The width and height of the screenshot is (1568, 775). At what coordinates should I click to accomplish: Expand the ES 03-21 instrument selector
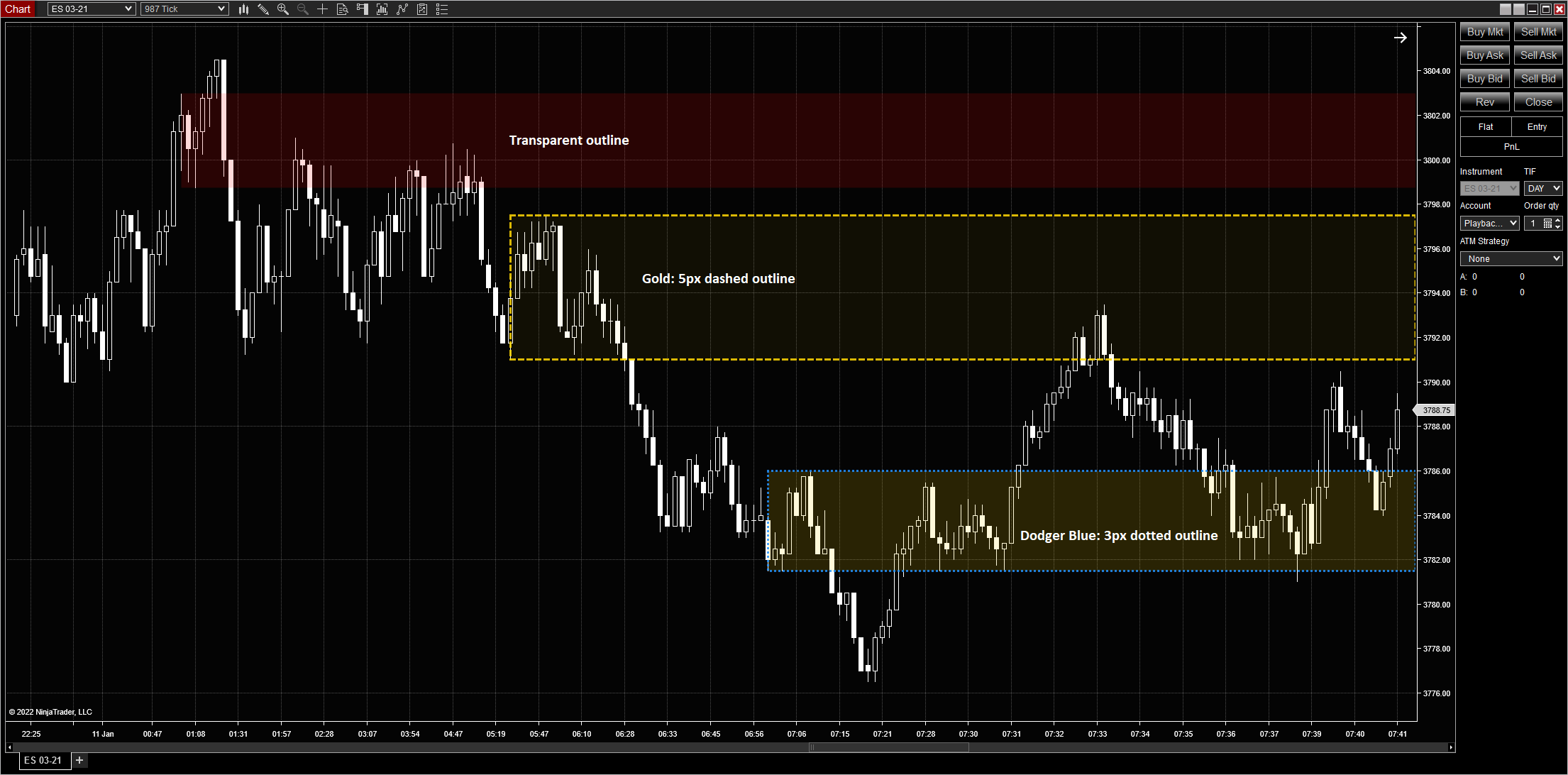[x=92, y=9]
